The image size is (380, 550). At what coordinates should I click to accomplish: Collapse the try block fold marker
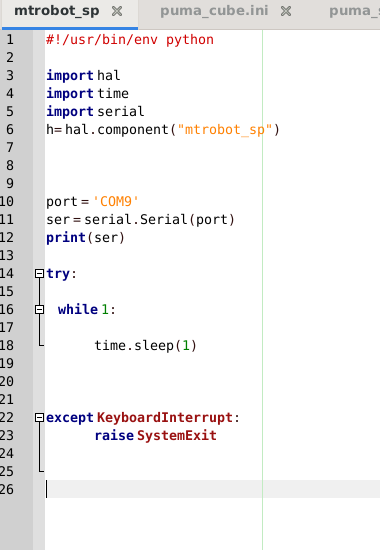coord(39,274)
